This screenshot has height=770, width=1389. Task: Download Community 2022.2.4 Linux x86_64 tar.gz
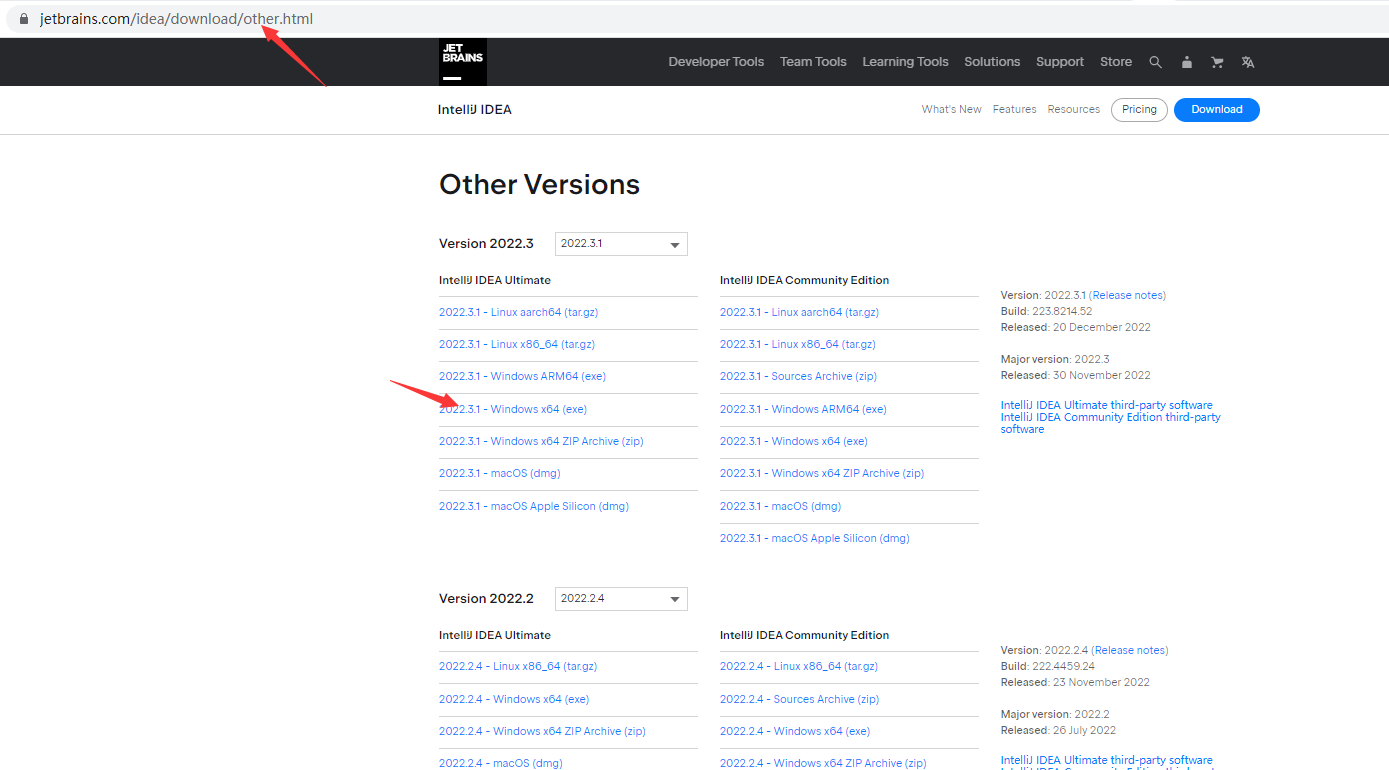(x=799, y=666)
